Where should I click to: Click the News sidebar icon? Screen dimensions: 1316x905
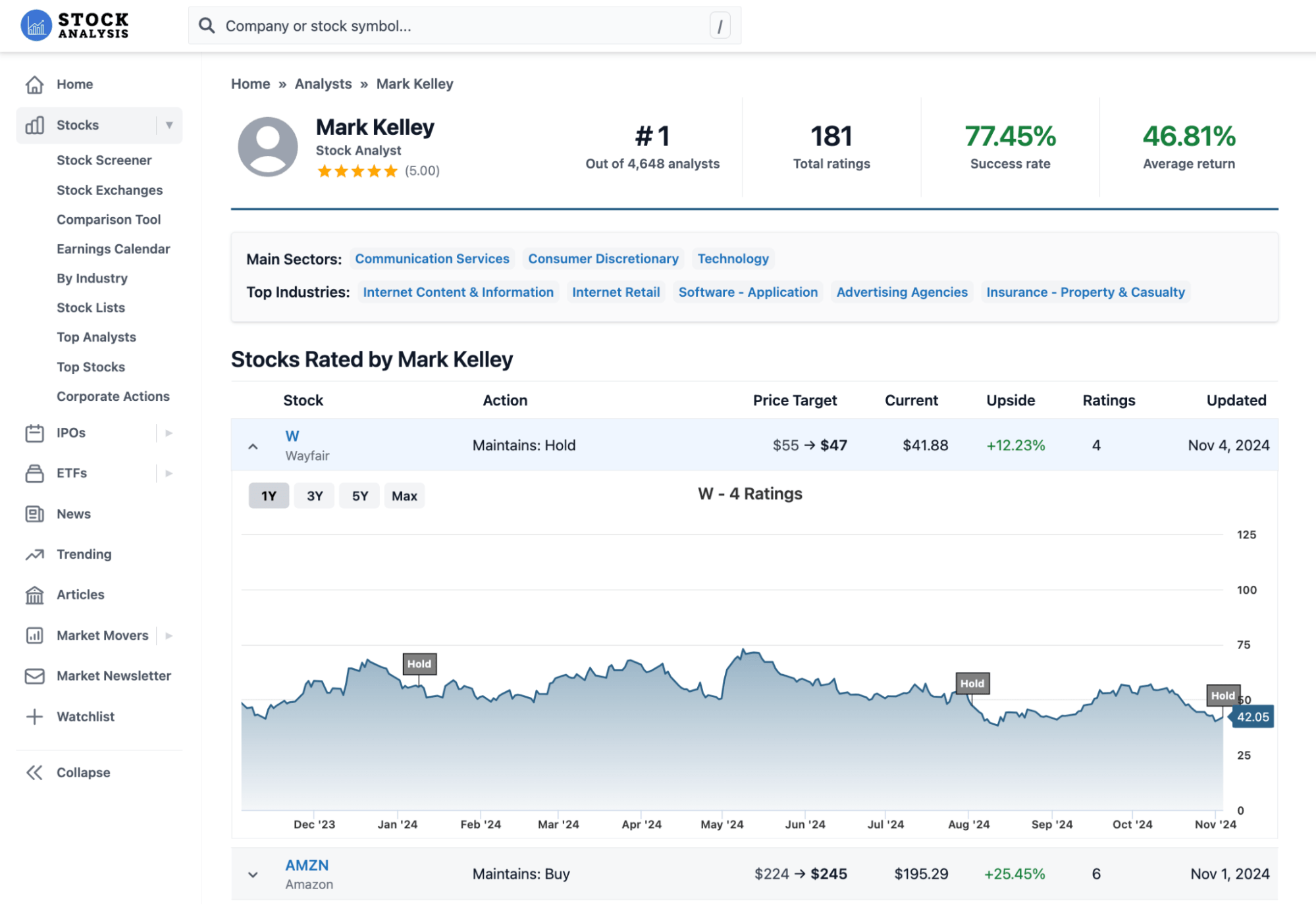pyautogui.click(x=34, y=513)
